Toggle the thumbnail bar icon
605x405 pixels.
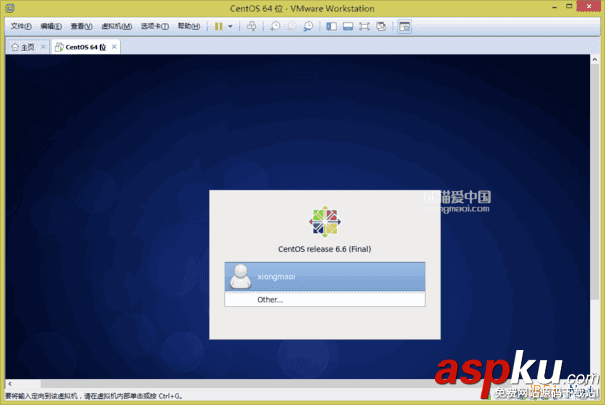(x=348, y=26)
